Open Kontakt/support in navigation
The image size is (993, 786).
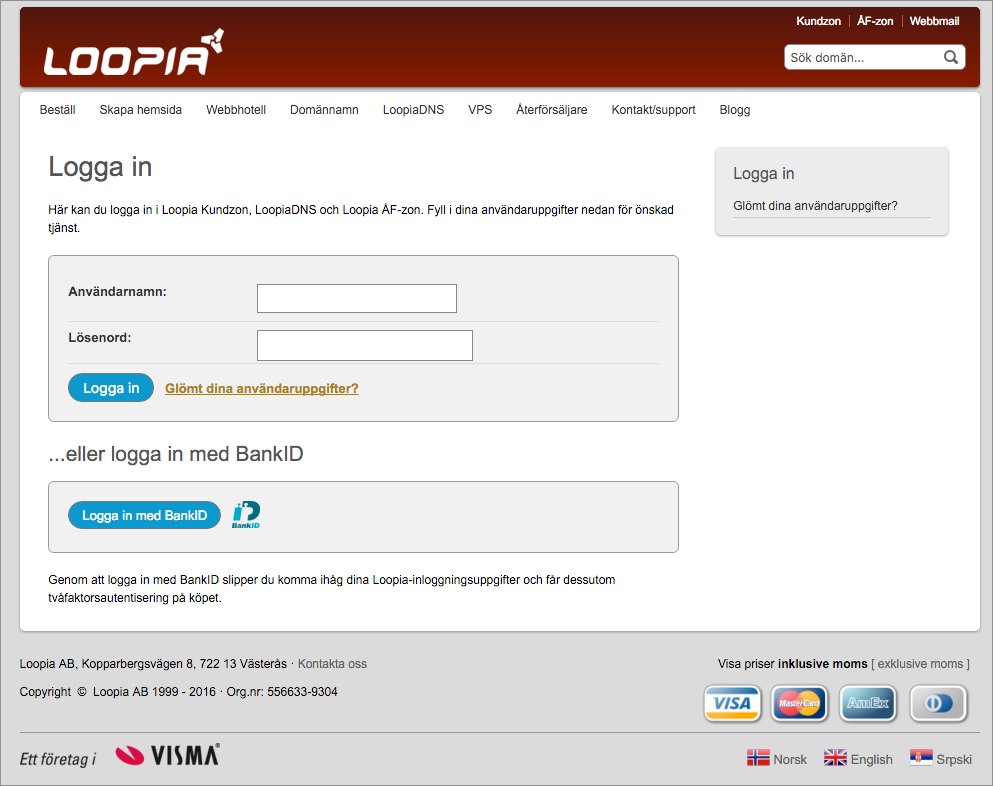(x=653, y=110)
